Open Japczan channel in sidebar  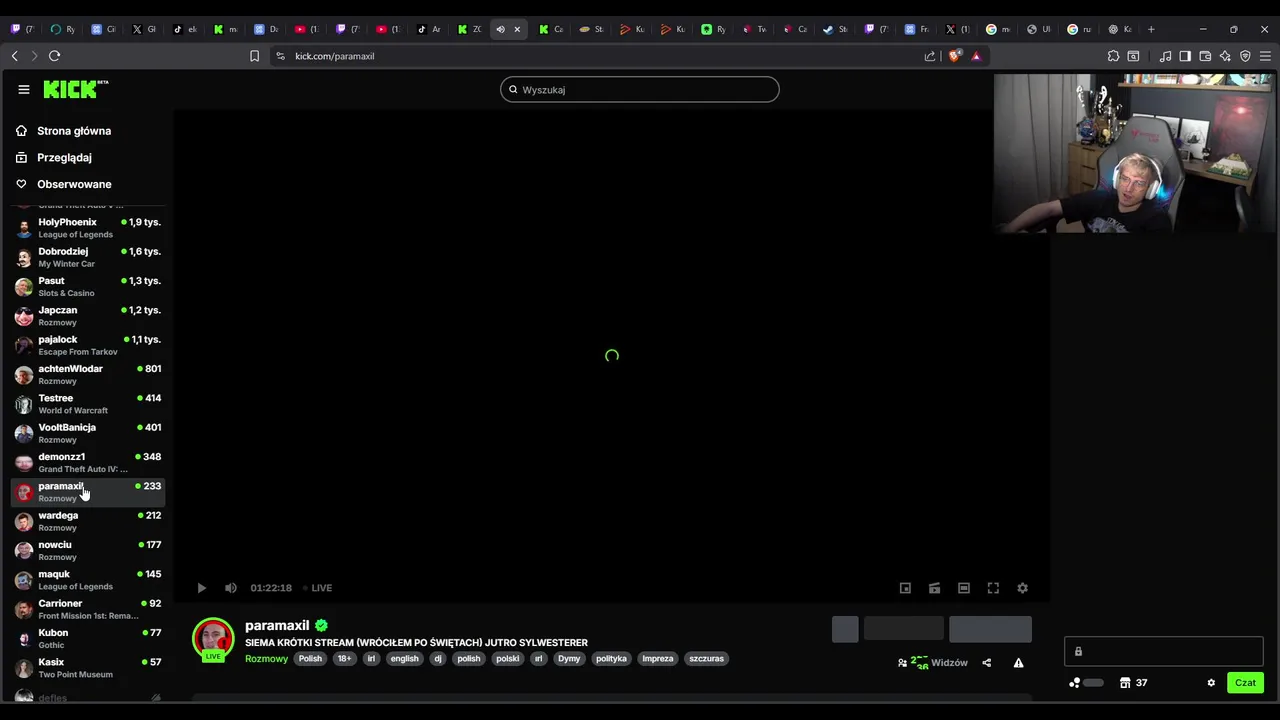88,316
